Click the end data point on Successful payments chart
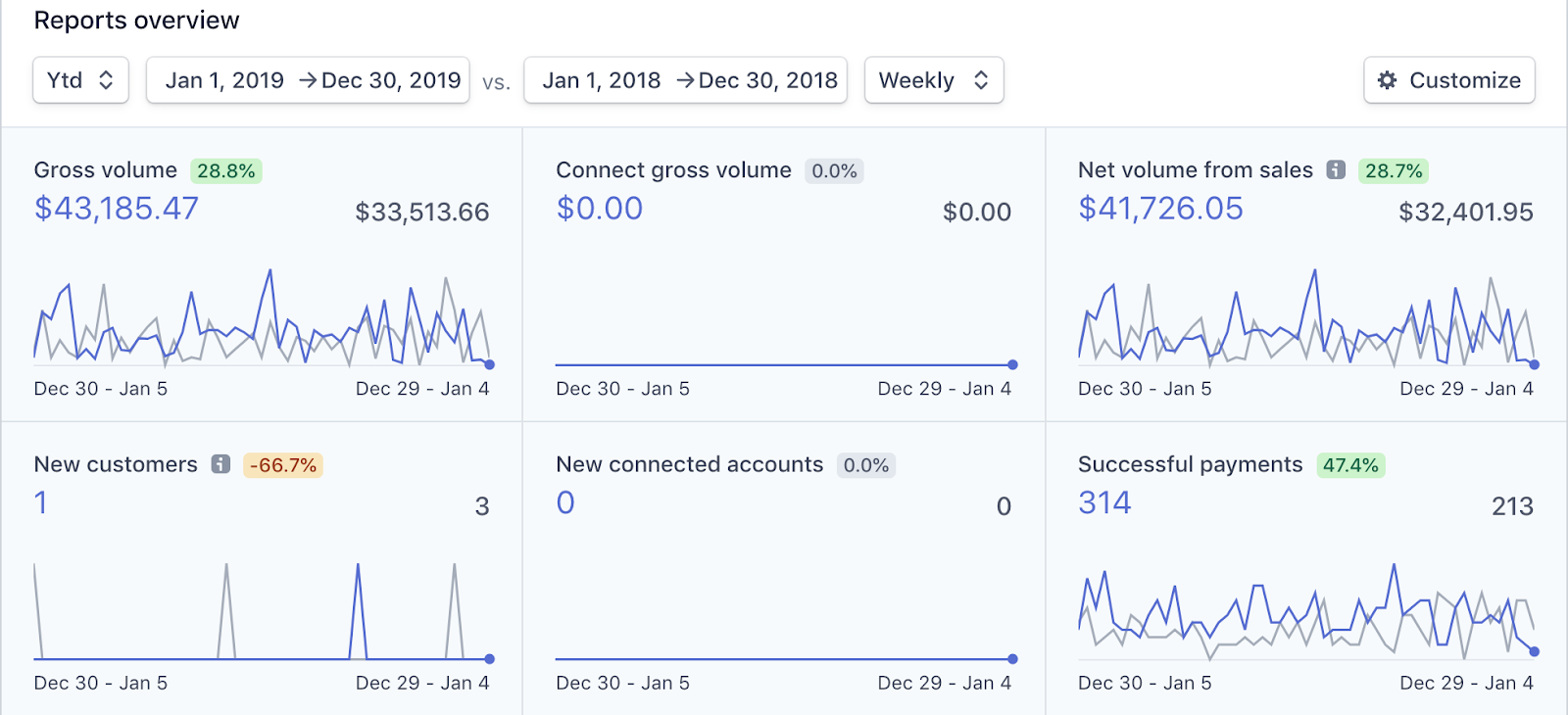1568x715 pixels. coord(1534,651)
